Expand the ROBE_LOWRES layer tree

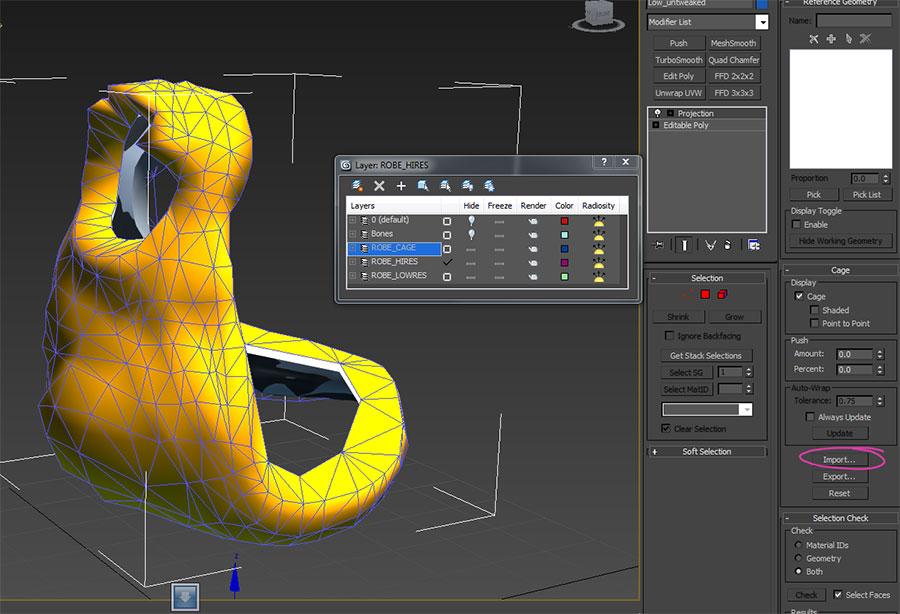coord(352,275)
